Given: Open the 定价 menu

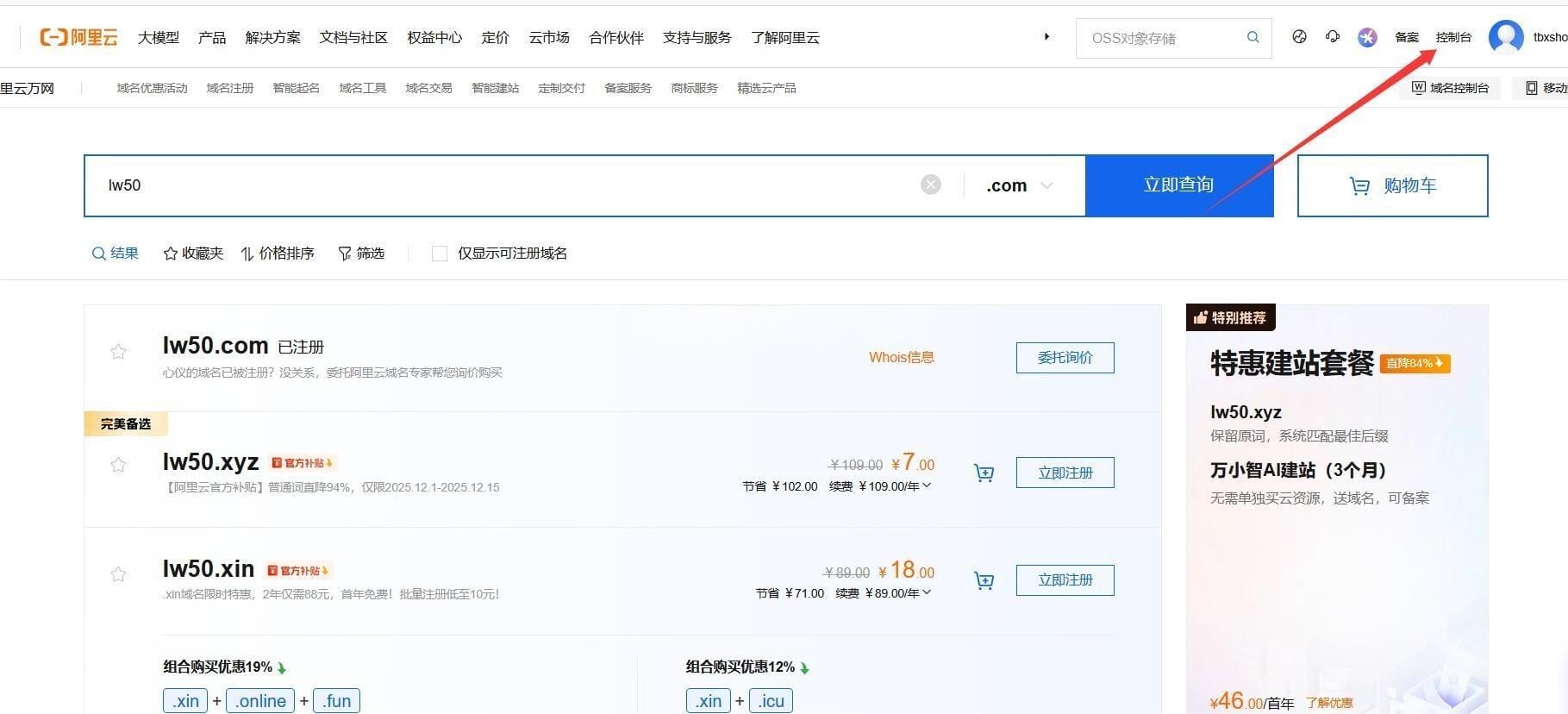Looking at the screenshot, I should (x=496, y=37).
